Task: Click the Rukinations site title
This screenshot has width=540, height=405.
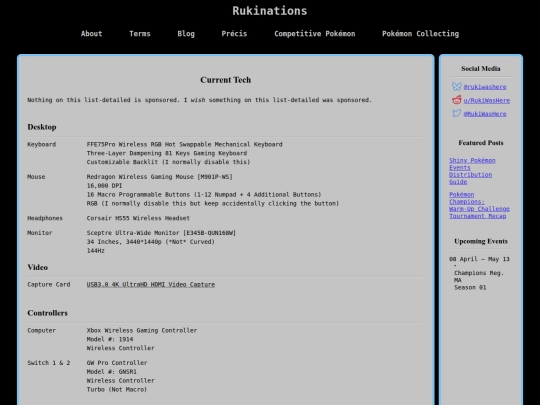Action: (x=270, y=11)
